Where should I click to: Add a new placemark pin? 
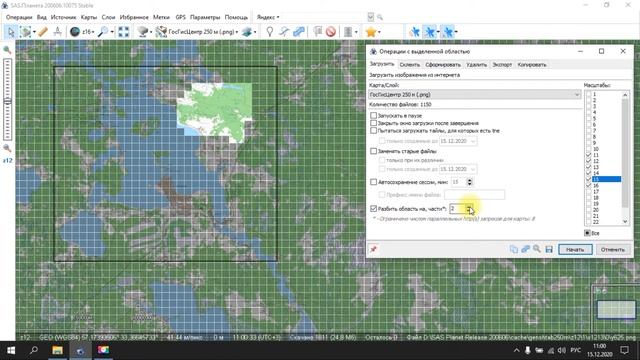click(269, 32)
